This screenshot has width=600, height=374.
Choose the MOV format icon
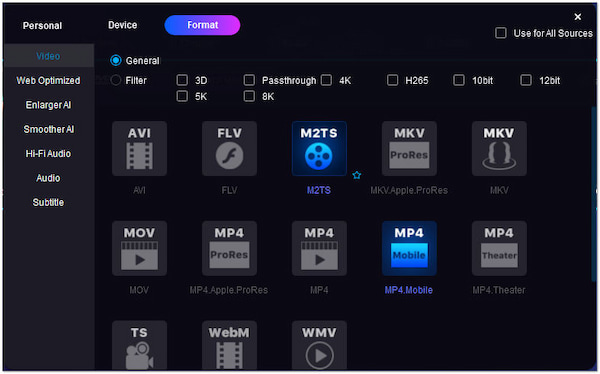[x=139, y=248]
